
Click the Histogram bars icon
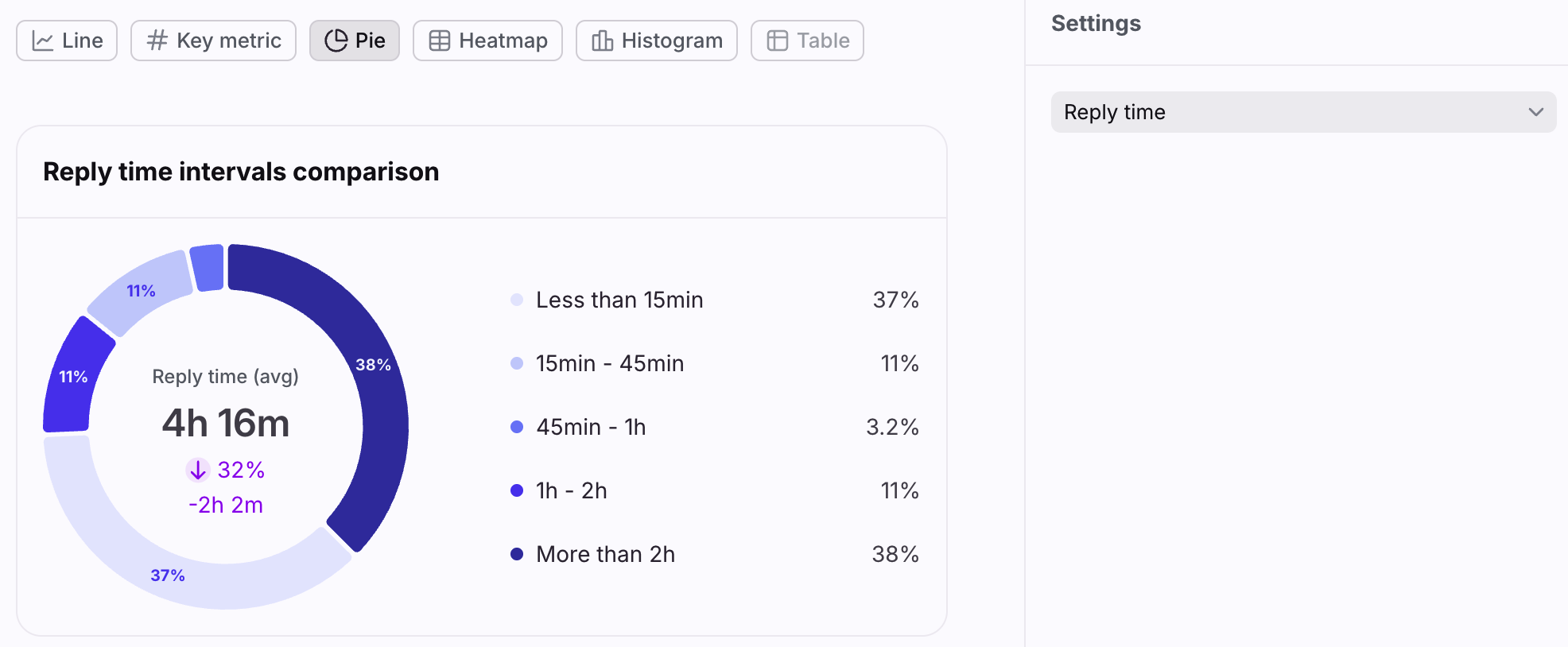[603, 41]
